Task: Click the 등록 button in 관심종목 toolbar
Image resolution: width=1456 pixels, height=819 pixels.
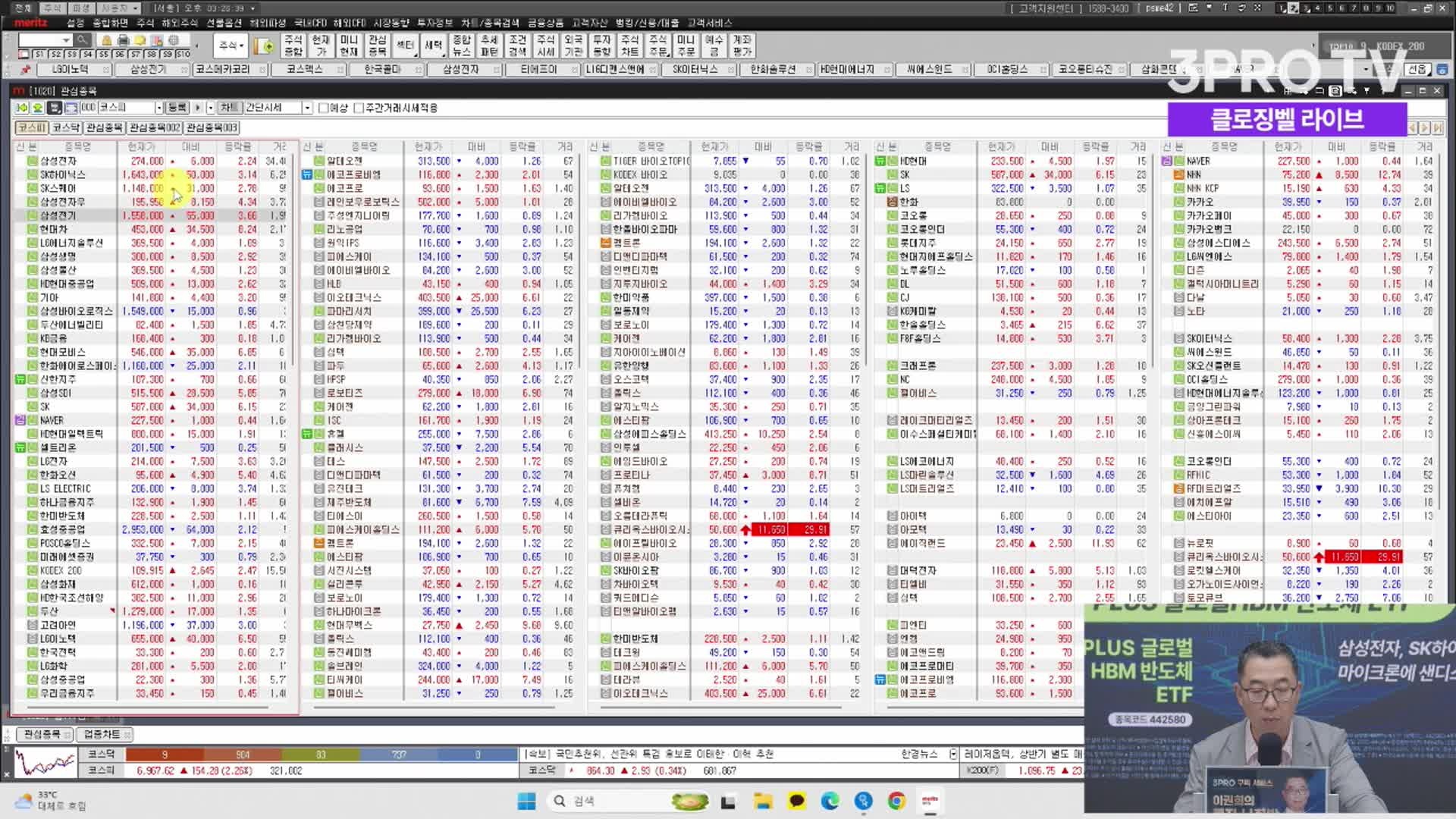Action: pos(177,108)
